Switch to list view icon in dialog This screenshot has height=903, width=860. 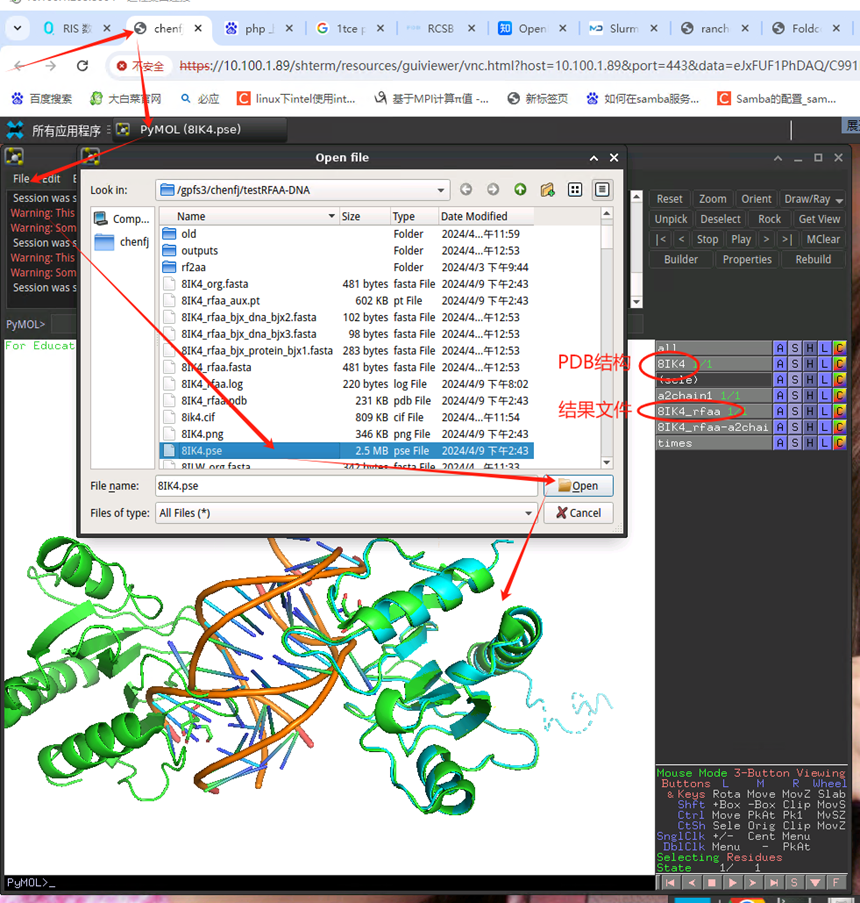(x=575, y=189)
